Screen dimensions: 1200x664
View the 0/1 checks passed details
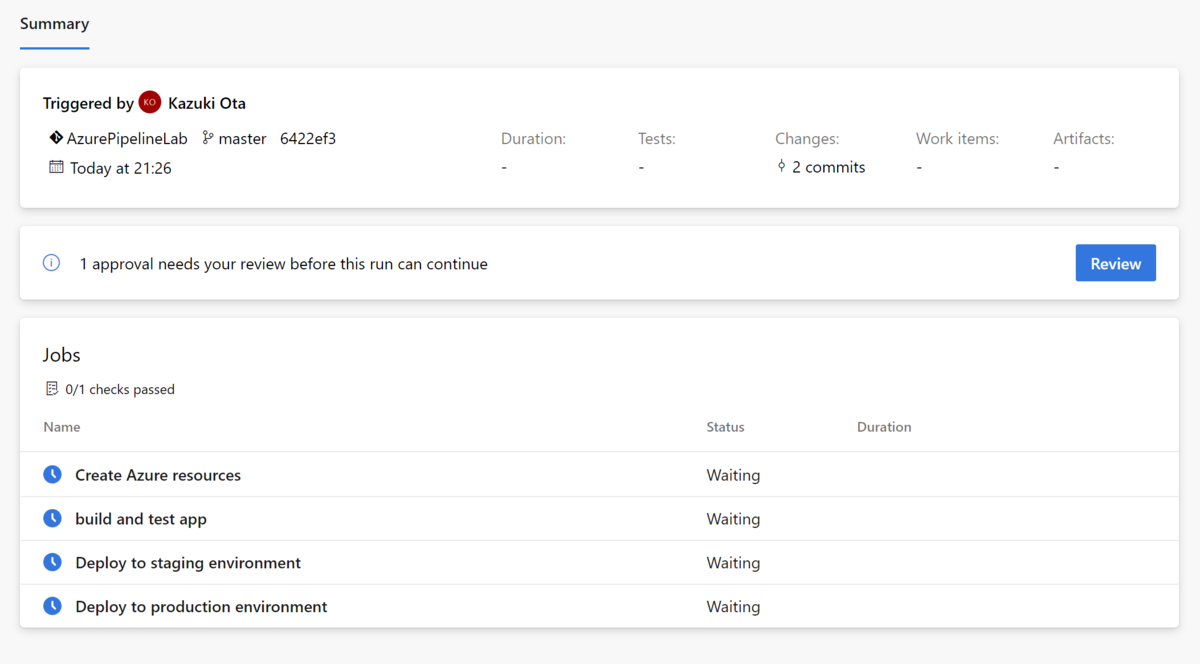(x=119, y=390)
